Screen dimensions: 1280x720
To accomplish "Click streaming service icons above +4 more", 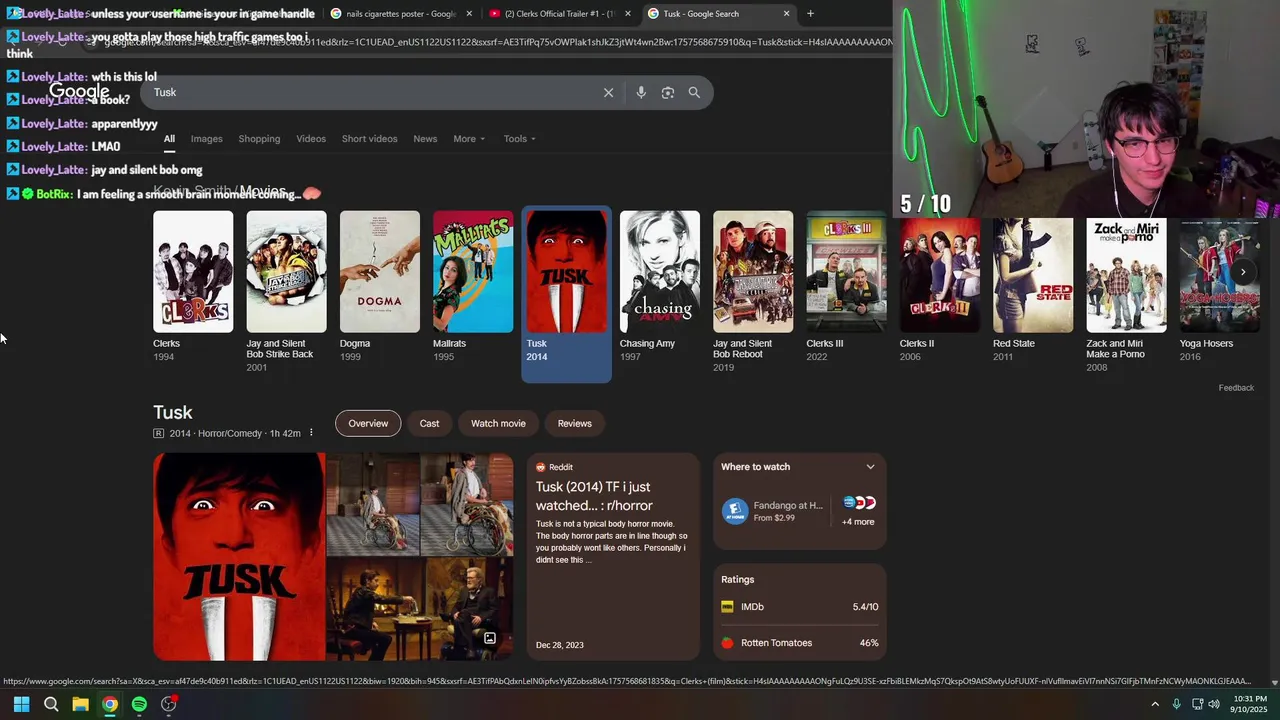I will click(x=859, y=503).
